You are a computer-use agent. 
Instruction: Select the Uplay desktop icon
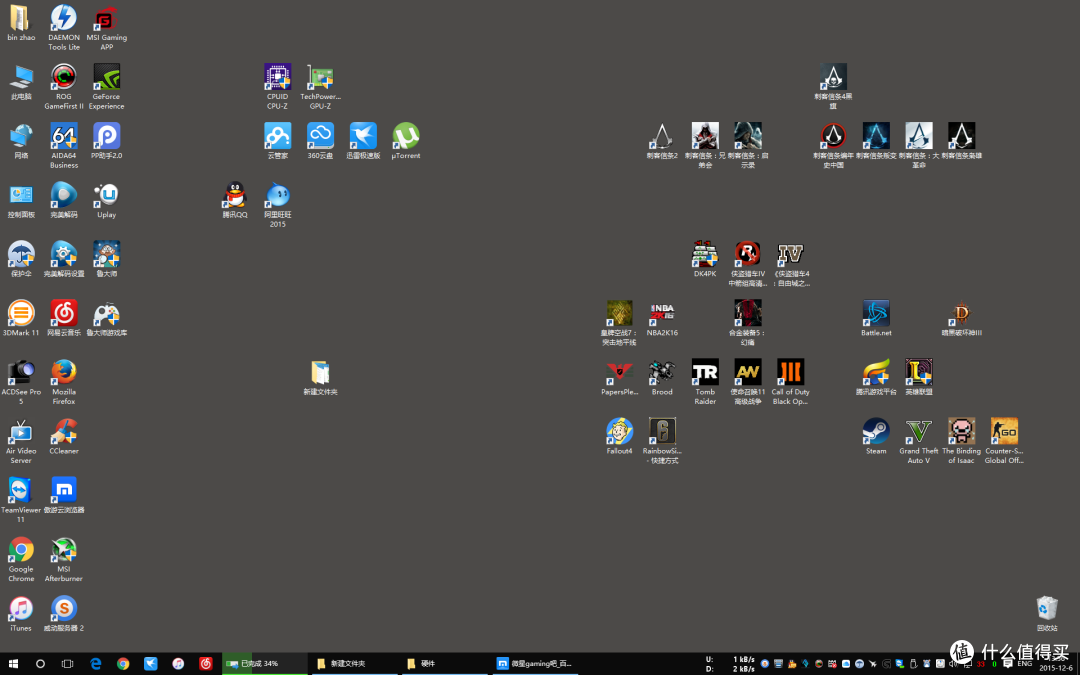106,200
